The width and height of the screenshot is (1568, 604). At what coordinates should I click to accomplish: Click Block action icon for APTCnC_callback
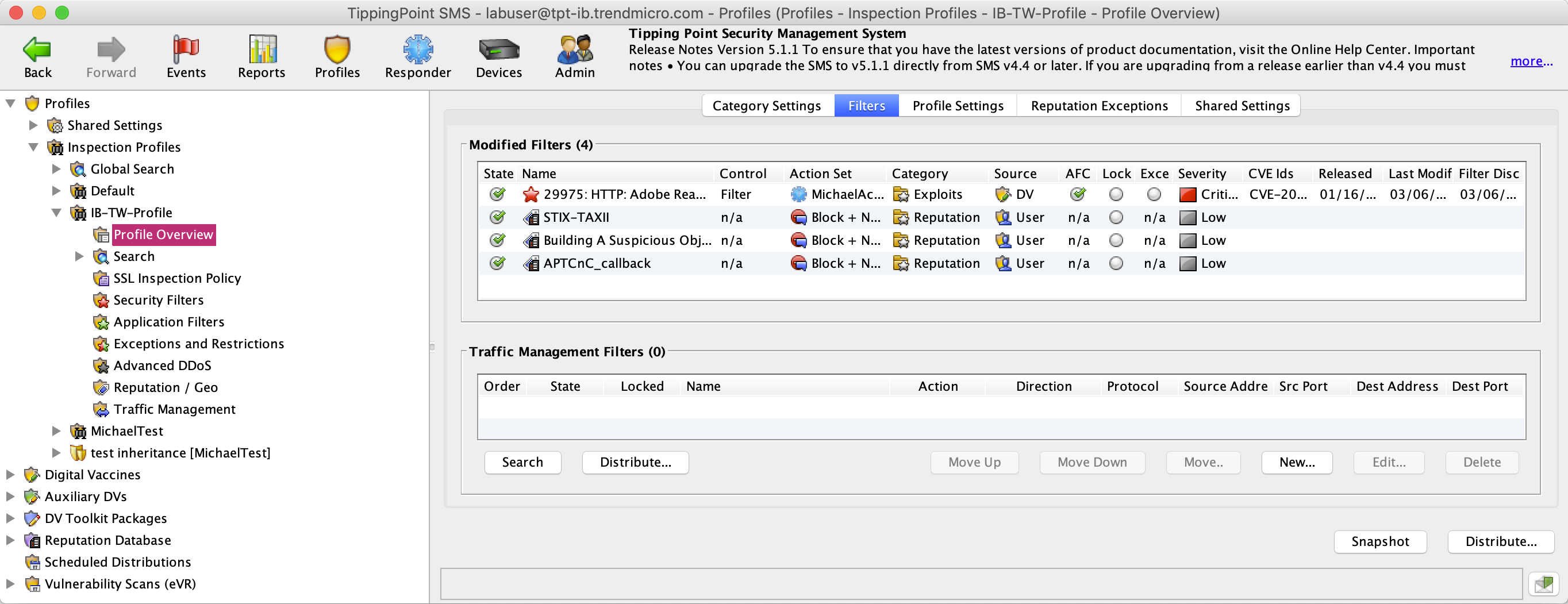point(798,264)
